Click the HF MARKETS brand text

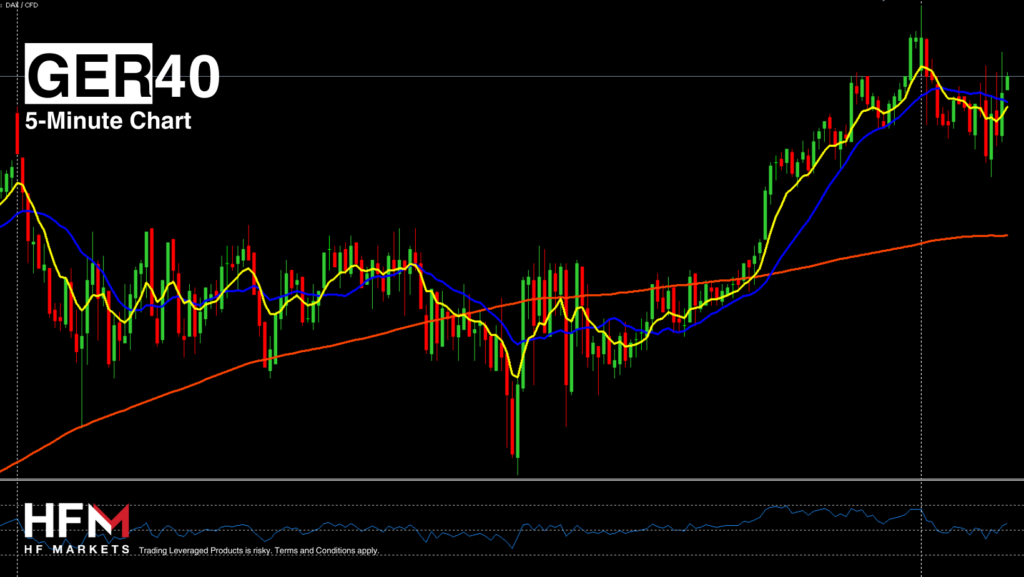[76, 549]
